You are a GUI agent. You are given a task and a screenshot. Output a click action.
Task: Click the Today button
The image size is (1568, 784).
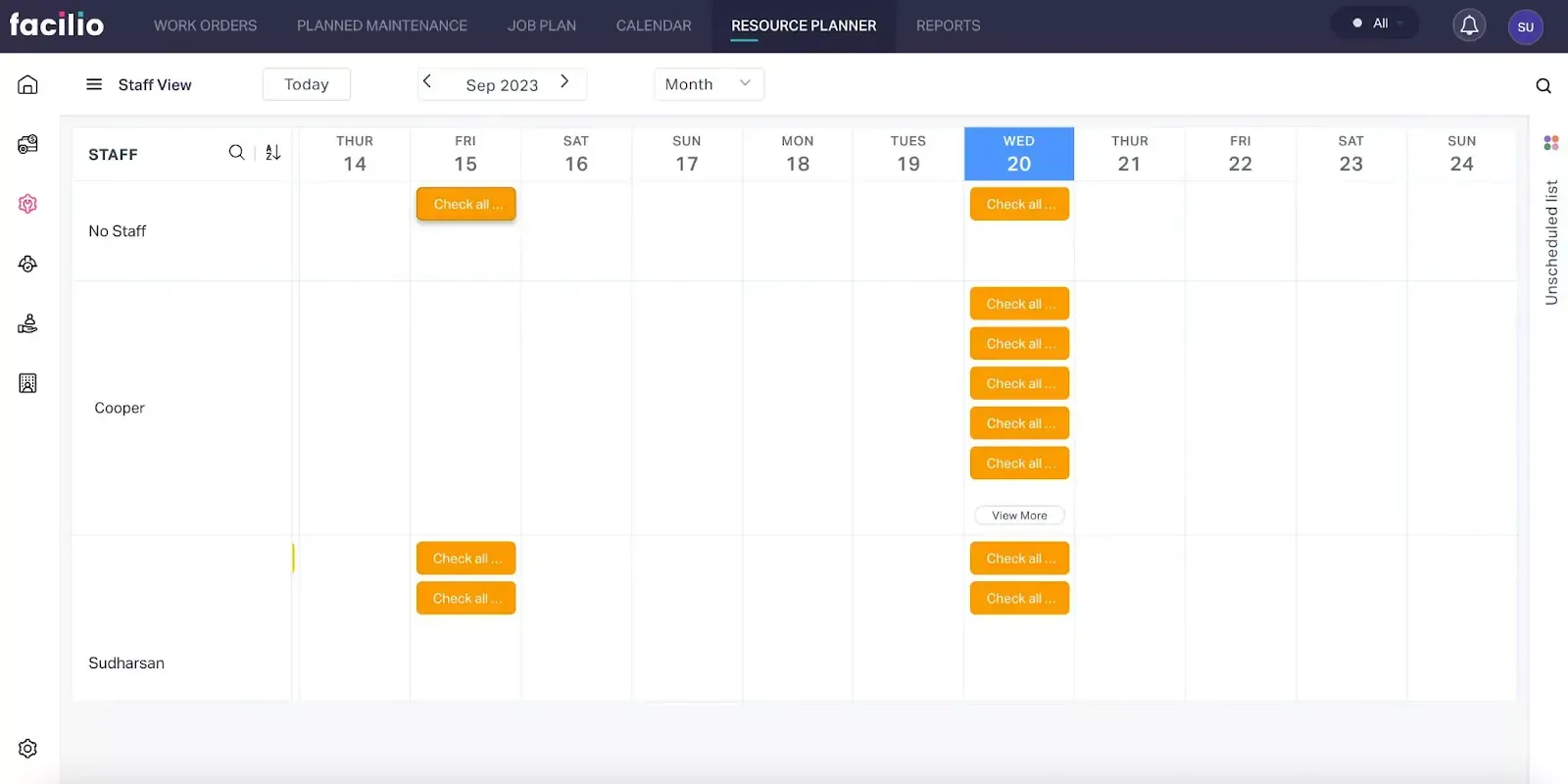(x=306, y=84)
